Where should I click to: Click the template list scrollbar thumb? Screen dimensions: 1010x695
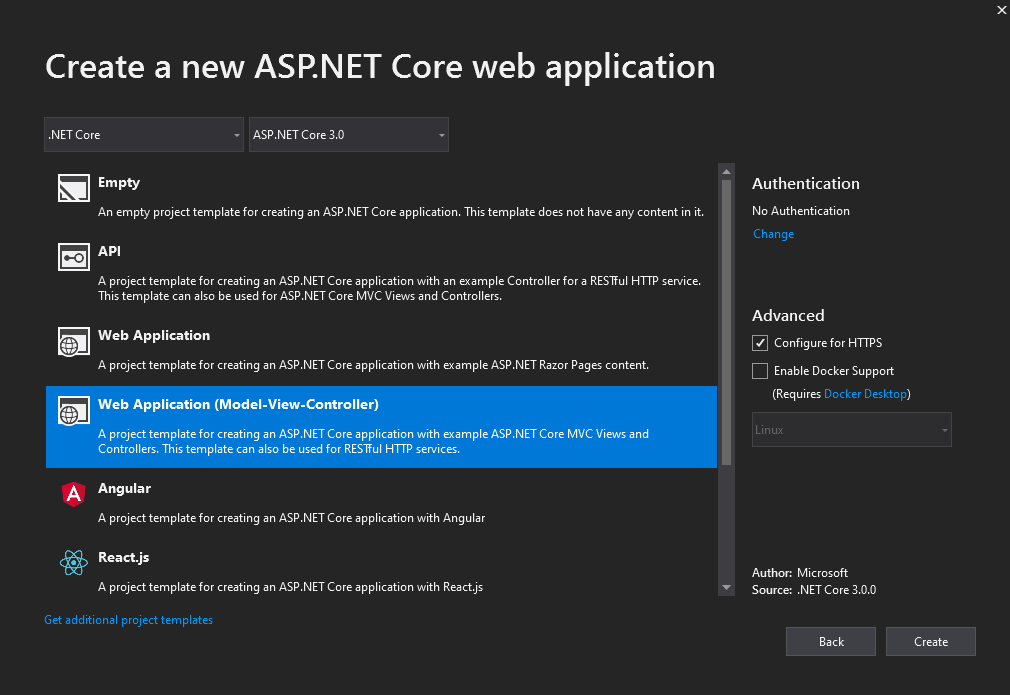[726, 322]
